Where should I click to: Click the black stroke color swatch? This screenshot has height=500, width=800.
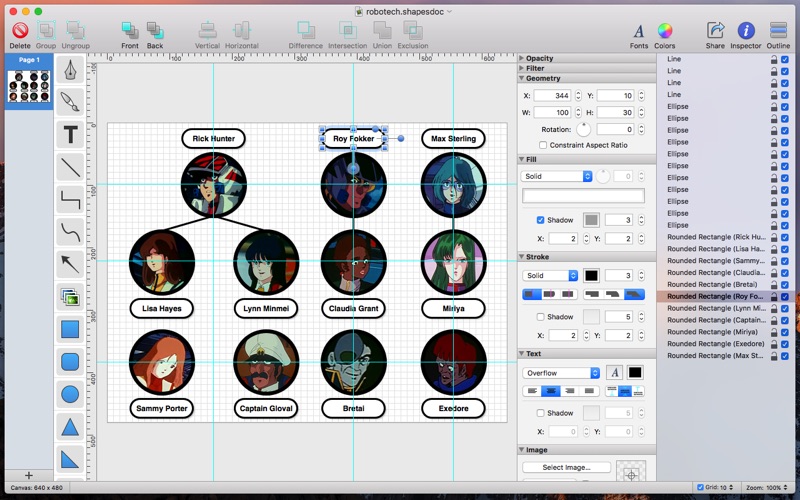coord(591,276)
